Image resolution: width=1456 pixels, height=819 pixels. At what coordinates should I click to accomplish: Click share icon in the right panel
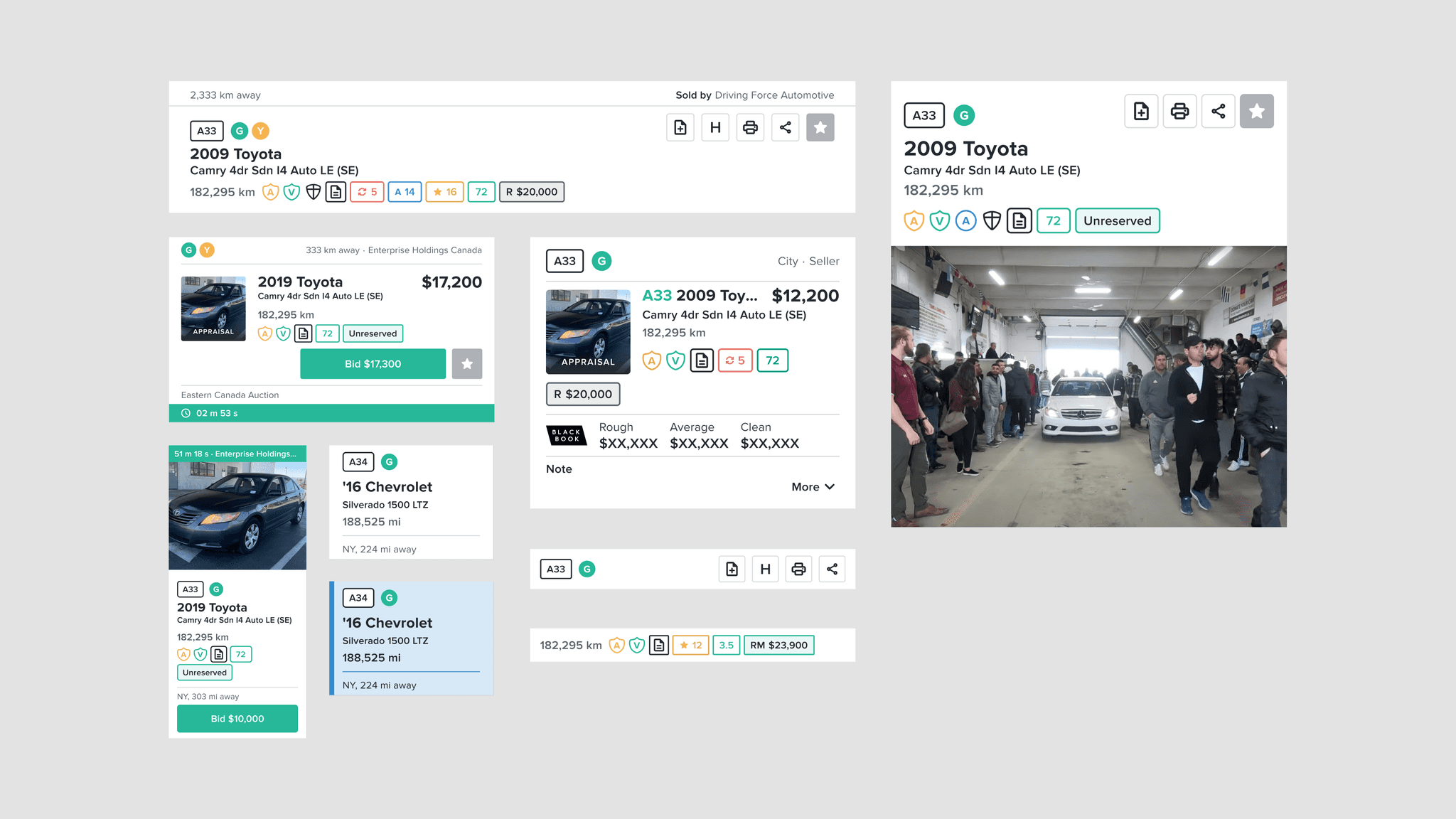pyautogui.click(x=1218, y=112)
